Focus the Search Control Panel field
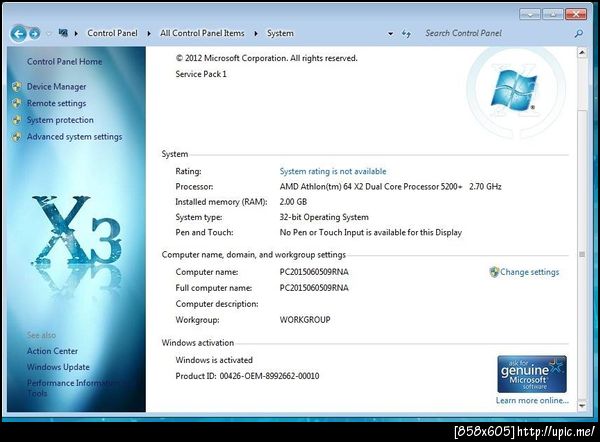 (496, 33)
